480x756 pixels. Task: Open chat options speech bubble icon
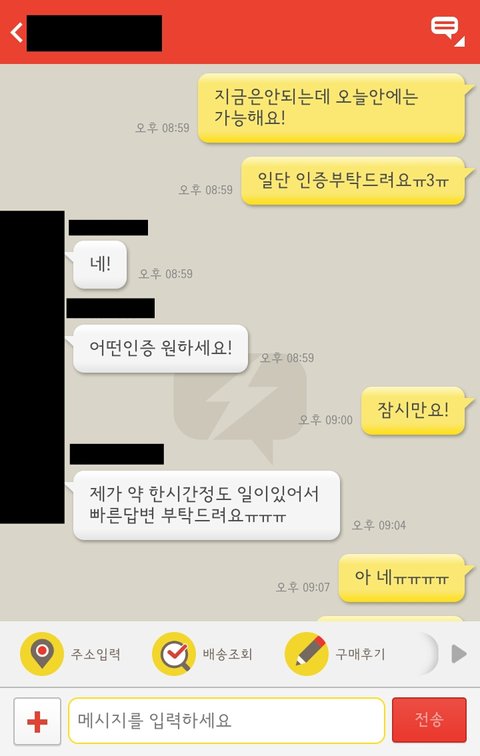(x=448, y=31)
